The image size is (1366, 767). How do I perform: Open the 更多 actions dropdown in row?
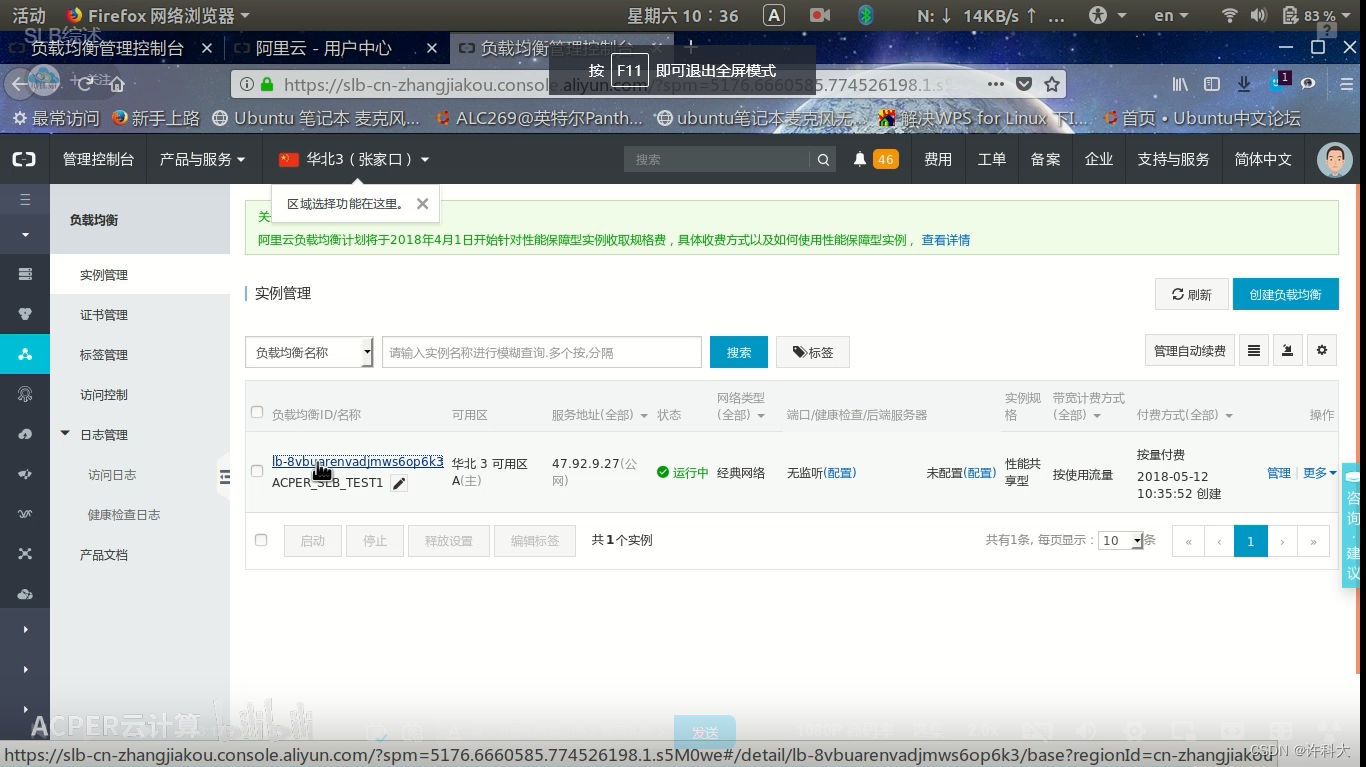[1319, 473]
